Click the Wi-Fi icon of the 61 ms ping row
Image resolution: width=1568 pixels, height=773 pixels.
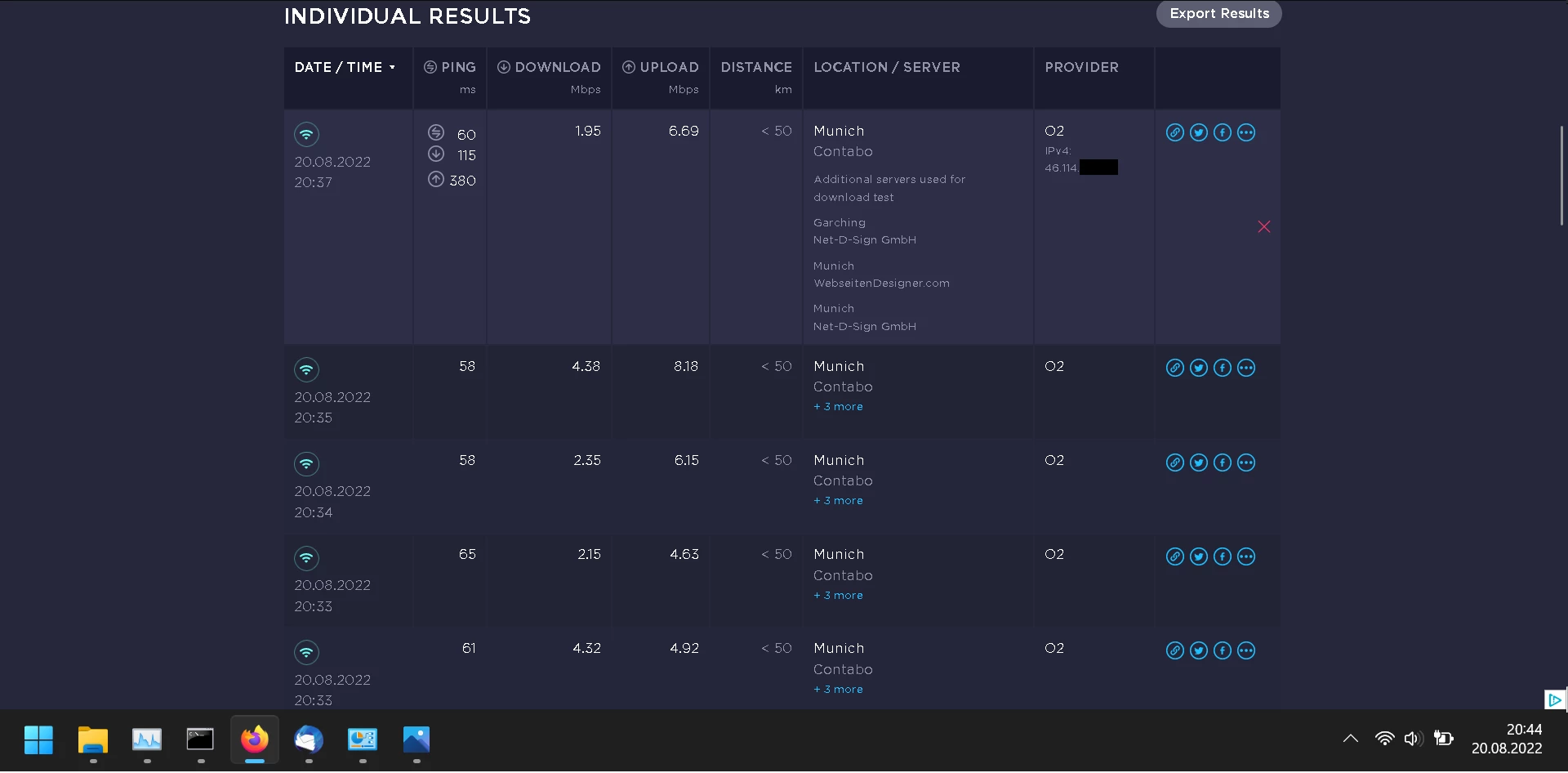pos(306,653)
